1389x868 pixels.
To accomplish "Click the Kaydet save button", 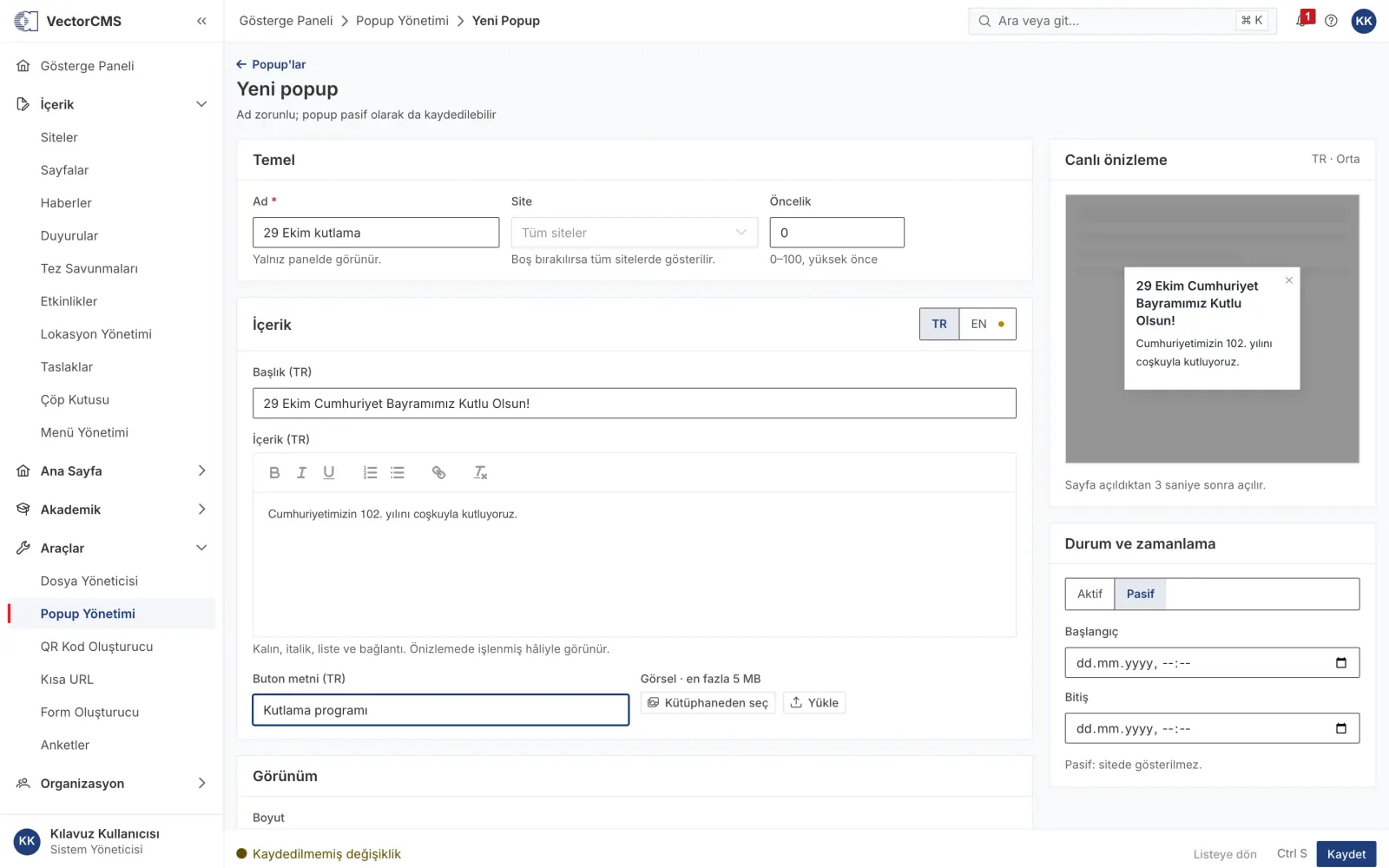I will [x=1346, y=854].
